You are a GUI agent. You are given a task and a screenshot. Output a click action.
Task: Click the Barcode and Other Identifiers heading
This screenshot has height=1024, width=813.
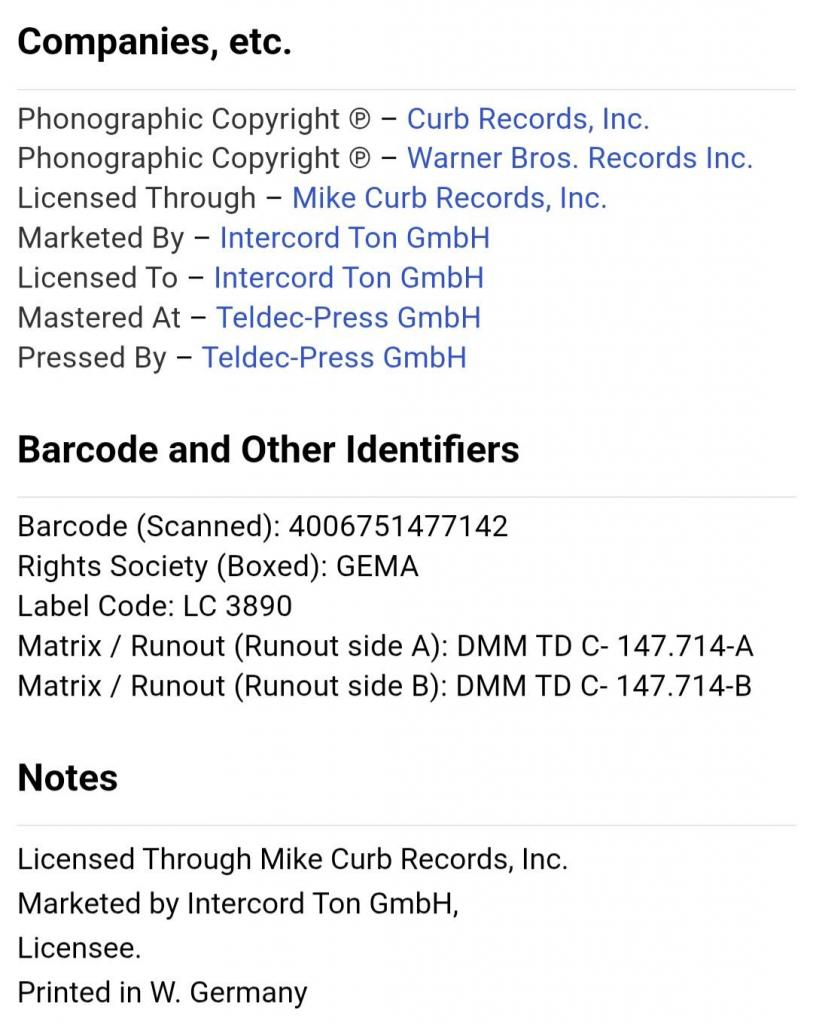point(268,449)
